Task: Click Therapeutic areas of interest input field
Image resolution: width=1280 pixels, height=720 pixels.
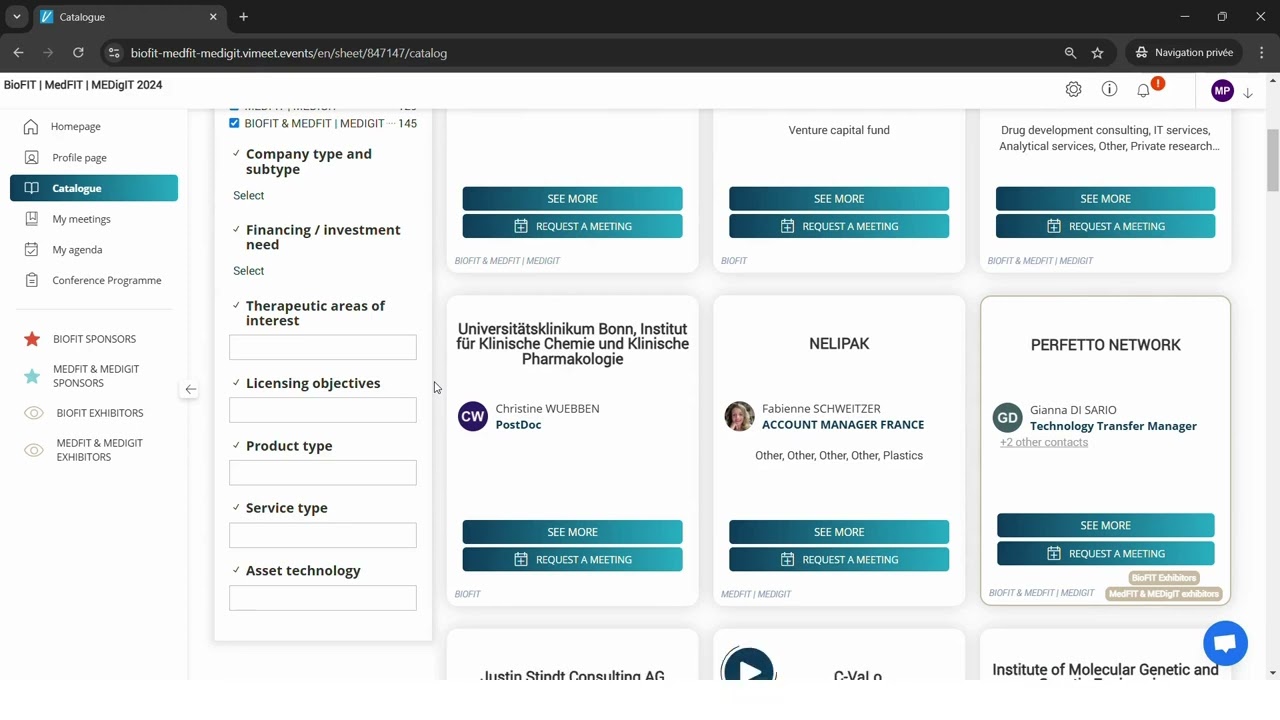Action: coord(323,347)
